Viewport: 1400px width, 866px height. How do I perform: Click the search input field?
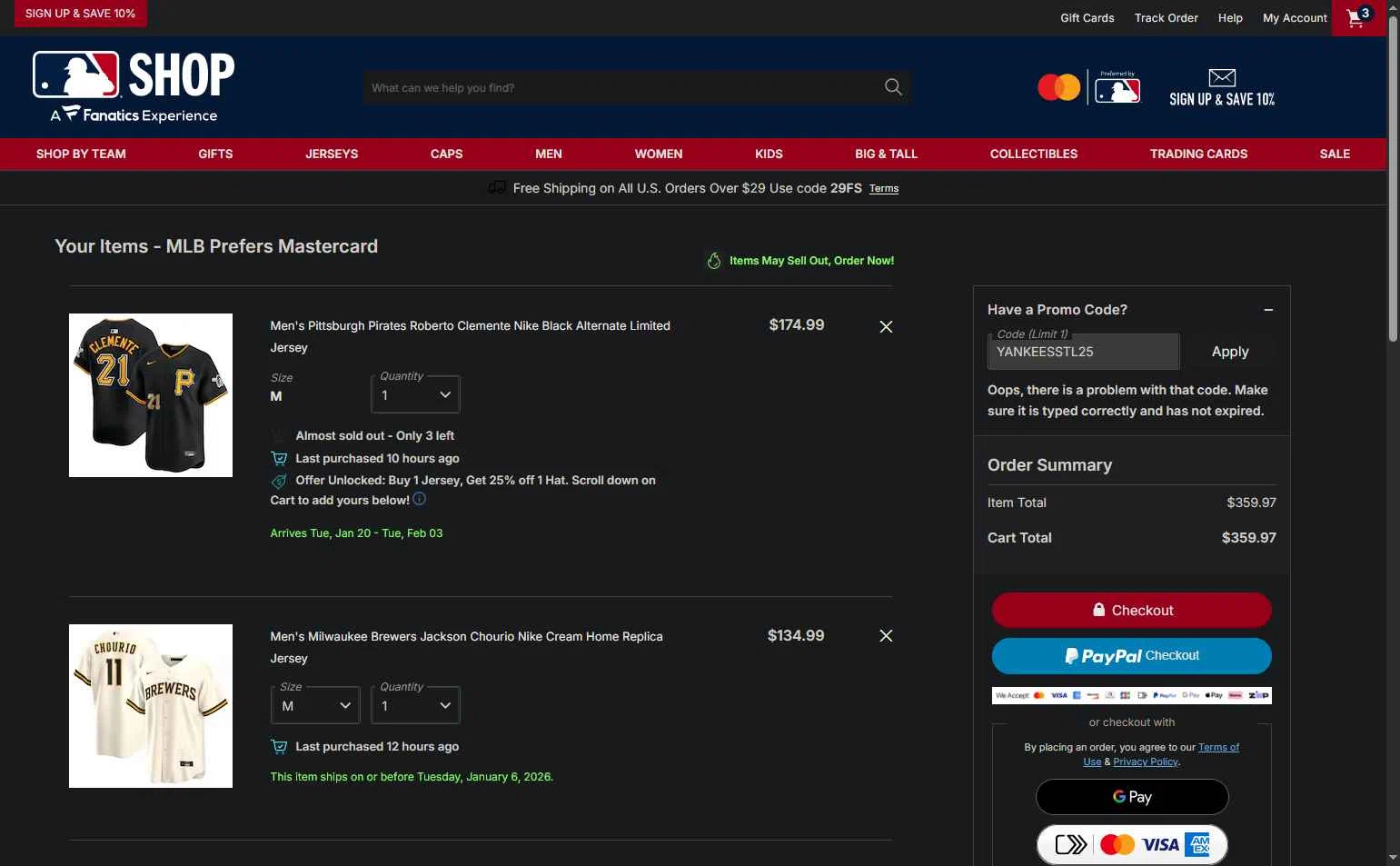(622, 87)
